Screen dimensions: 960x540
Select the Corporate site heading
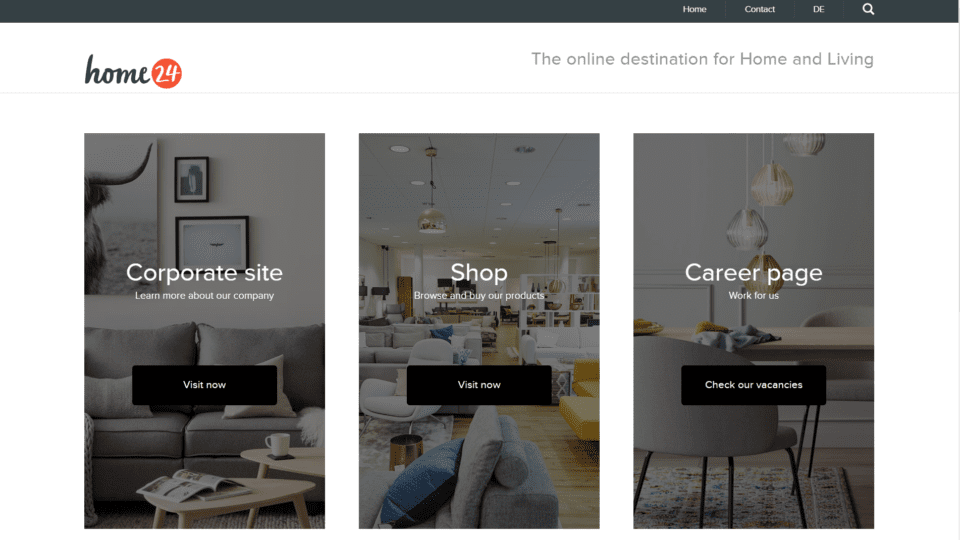[x=204, y=272]
